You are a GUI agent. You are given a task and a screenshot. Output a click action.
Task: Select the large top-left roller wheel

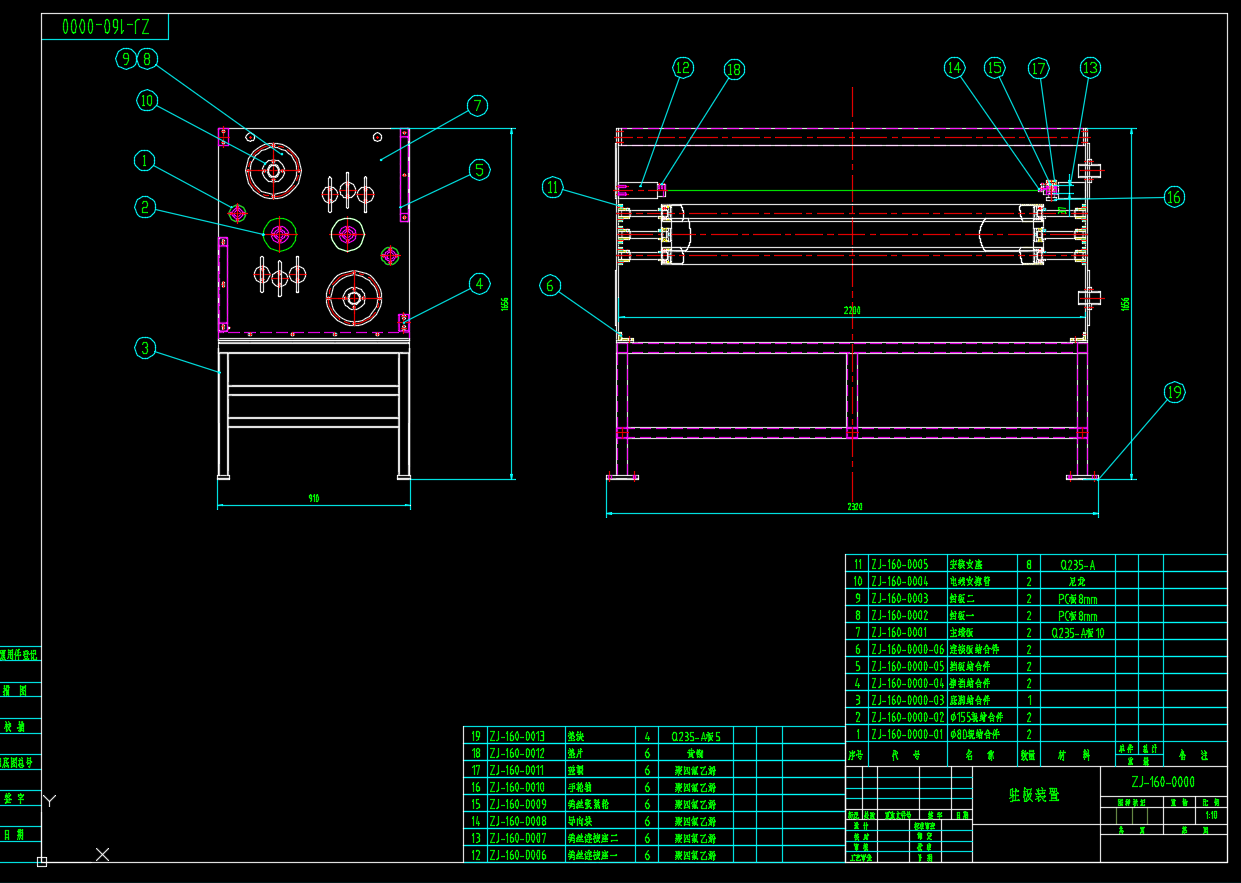[273, 171]
